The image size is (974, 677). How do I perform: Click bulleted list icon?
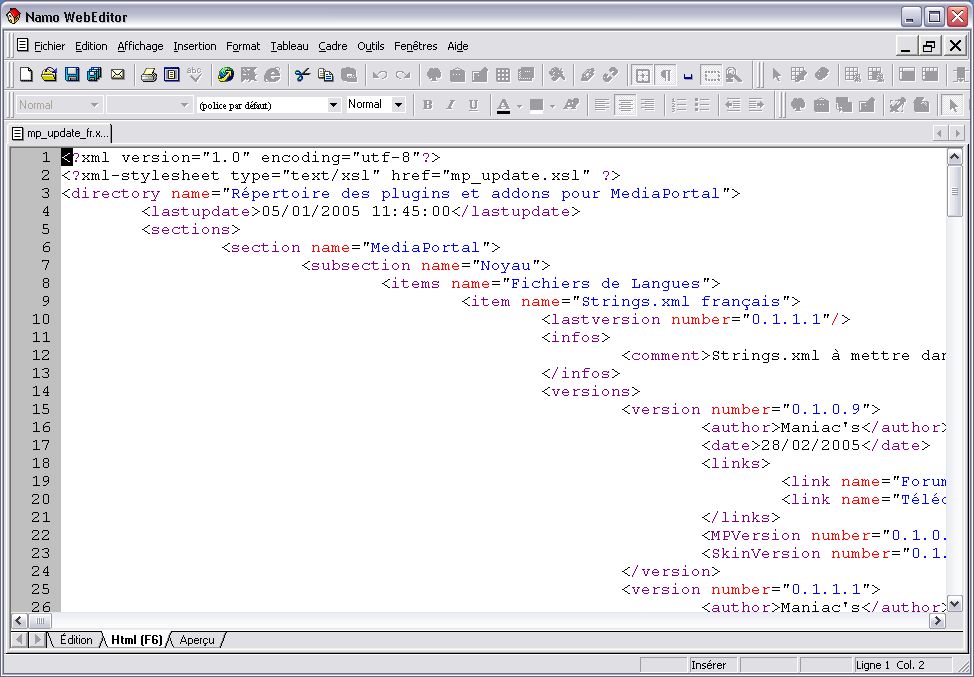point(702,105)
